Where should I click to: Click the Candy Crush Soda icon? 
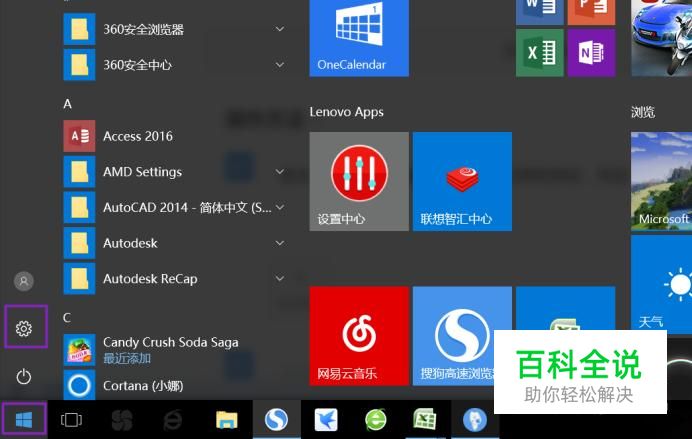79,350
